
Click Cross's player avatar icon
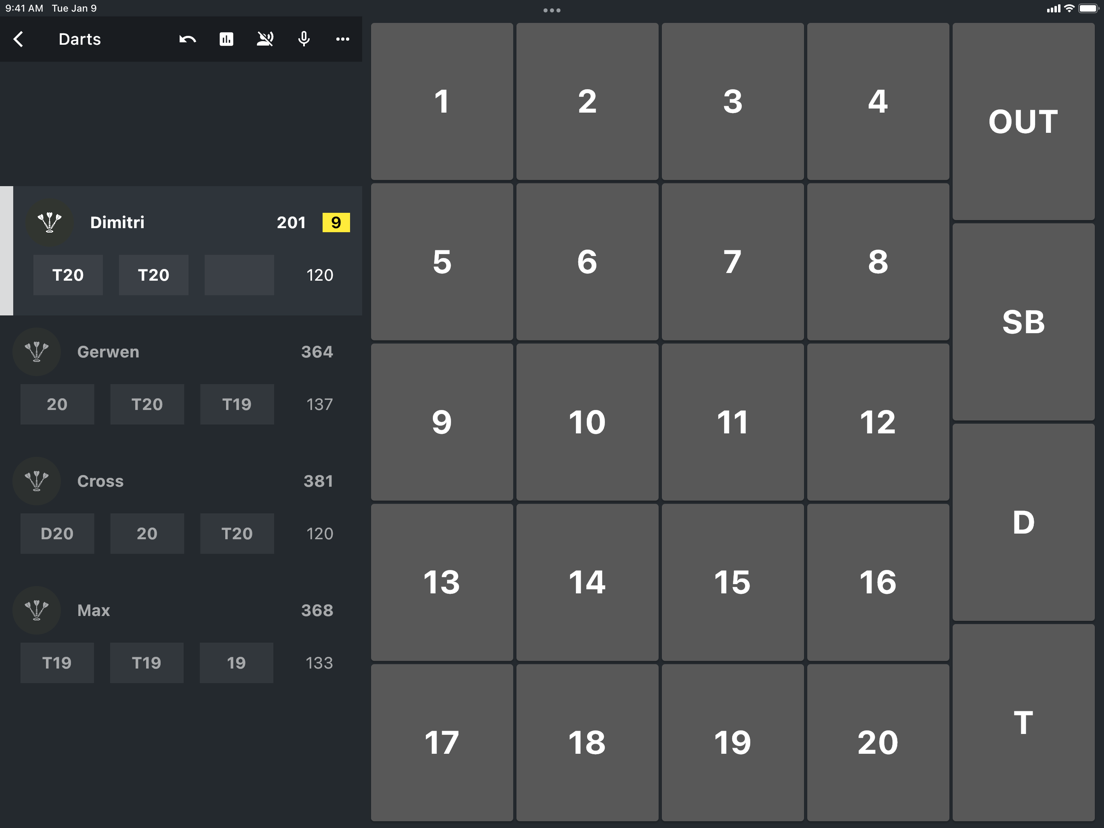37,481
